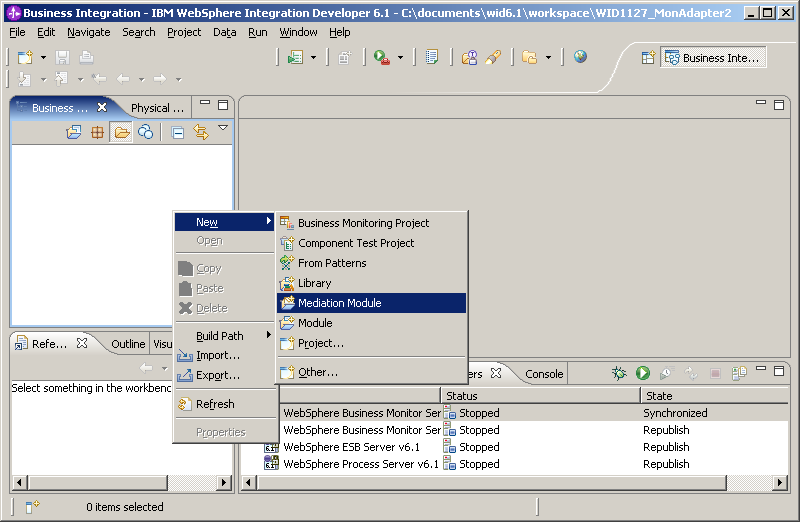
Task: Select WebSphere Process Server v6.1 row
Action: [x=526, y=464]
